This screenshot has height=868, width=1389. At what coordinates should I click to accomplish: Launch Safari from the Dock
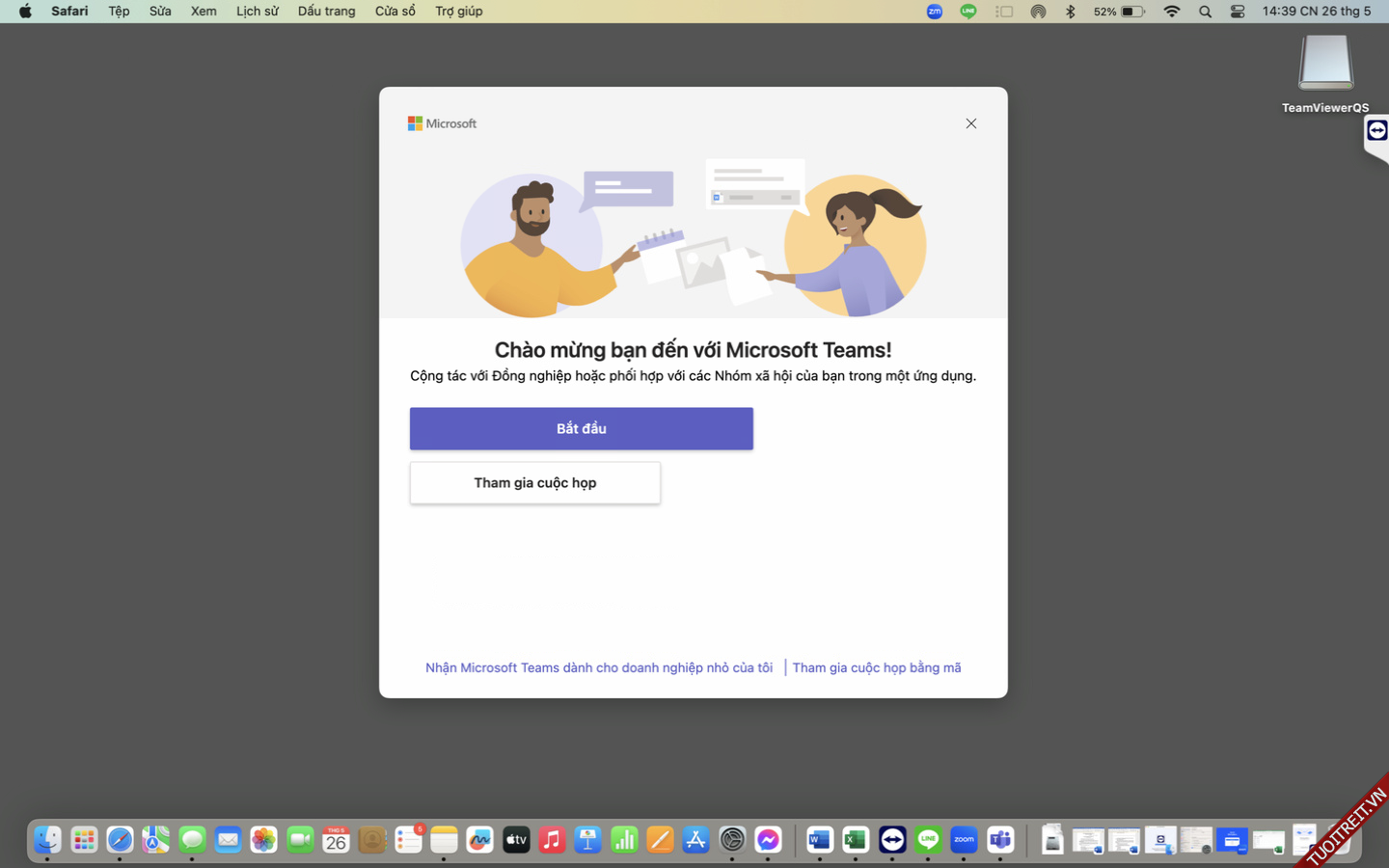(x=120, y=840)
